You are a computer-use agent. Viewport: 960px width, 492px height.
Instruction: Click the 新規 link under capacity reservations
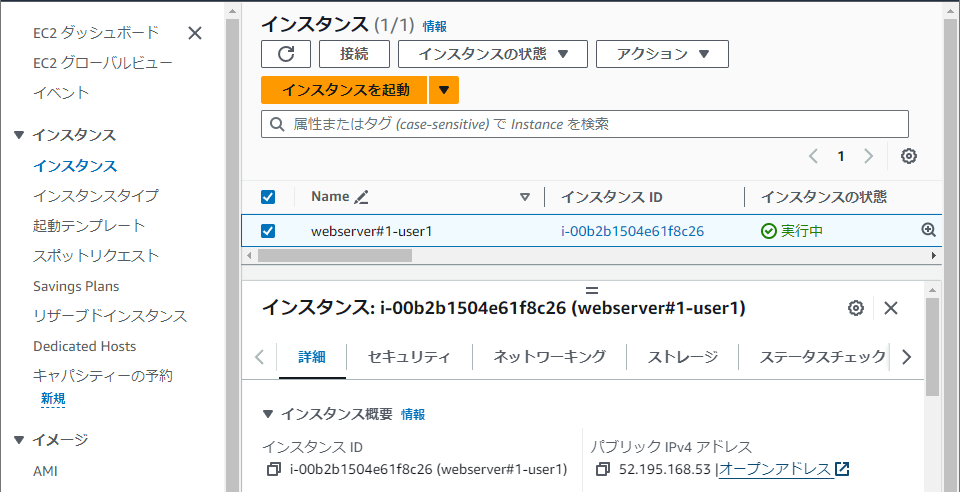coord(53,399)
